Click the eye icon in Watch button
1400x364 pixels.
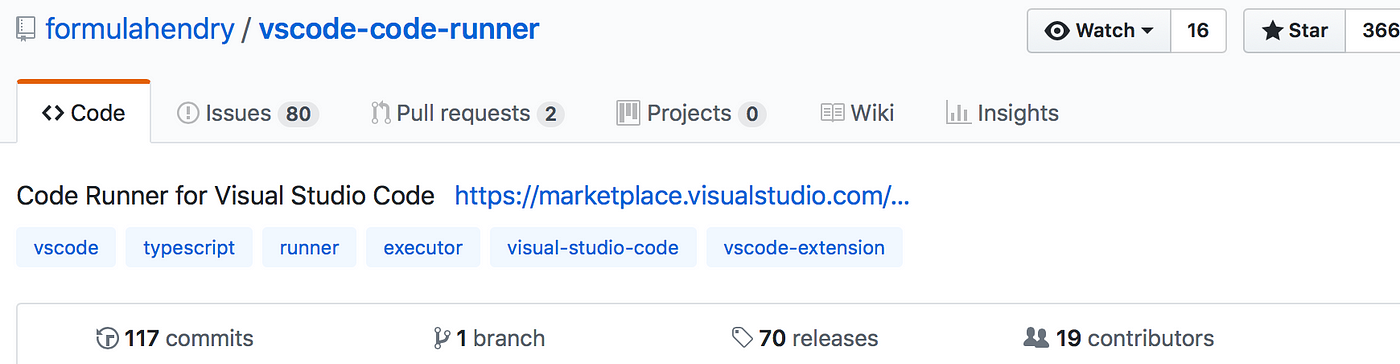click(1057, 31)
